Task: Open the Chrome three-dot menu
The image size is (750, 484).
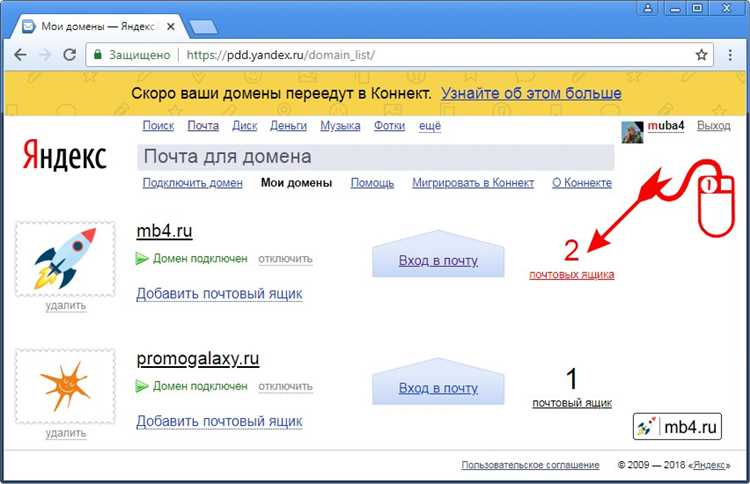Action: (730, 55)
